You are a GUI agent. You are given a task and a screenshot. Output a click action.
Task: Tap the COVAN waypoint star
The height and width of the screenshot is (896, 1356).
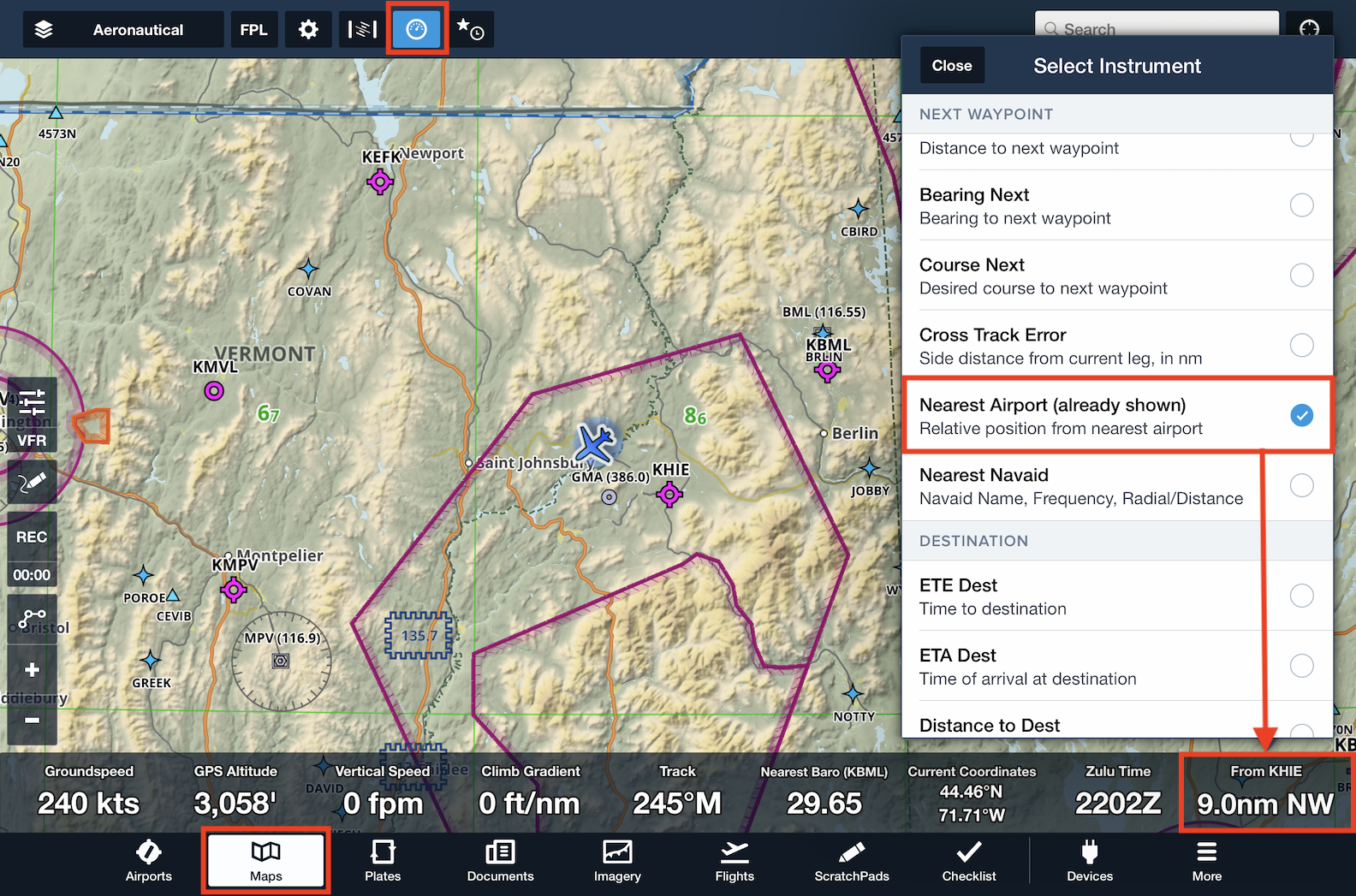[308, 269]
